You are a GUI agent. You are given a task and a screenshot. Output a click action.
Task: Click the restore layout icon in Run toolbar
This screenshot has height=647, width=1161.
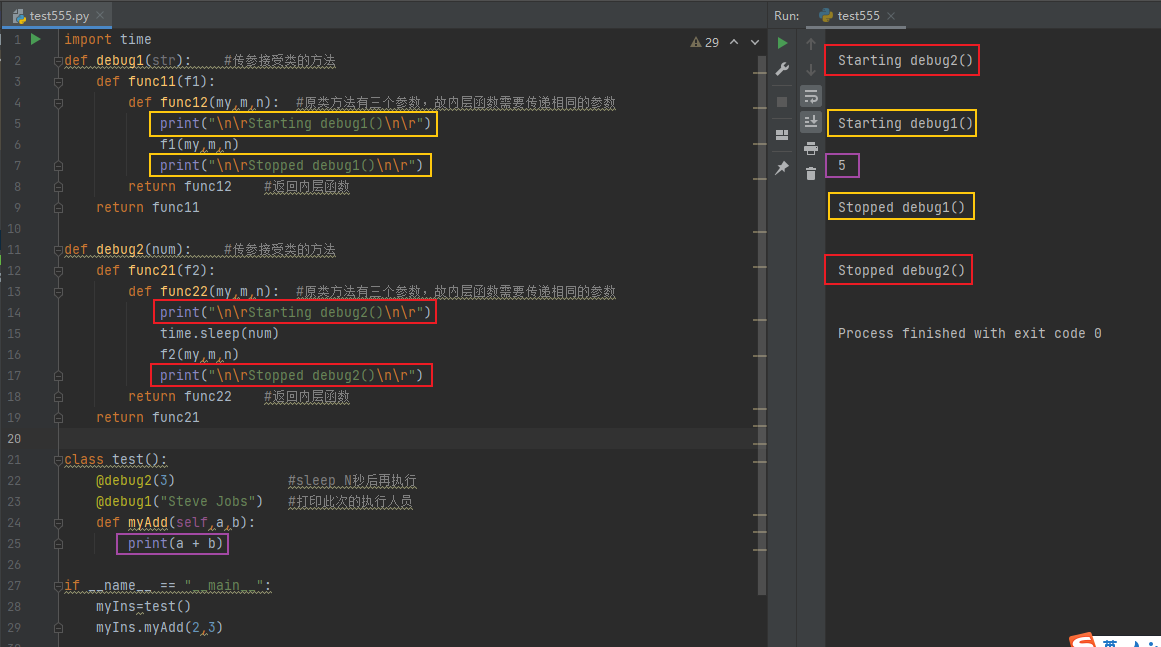coord(782,135)
